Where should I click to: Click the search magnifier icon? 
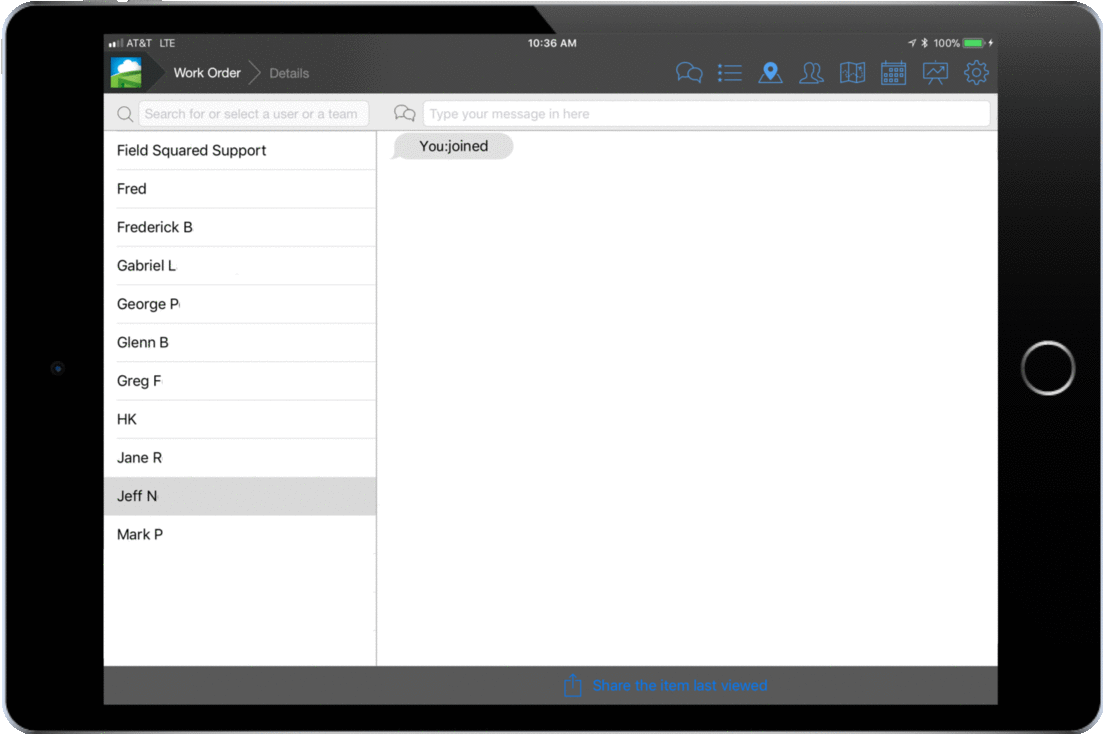(x=124, y=113)
